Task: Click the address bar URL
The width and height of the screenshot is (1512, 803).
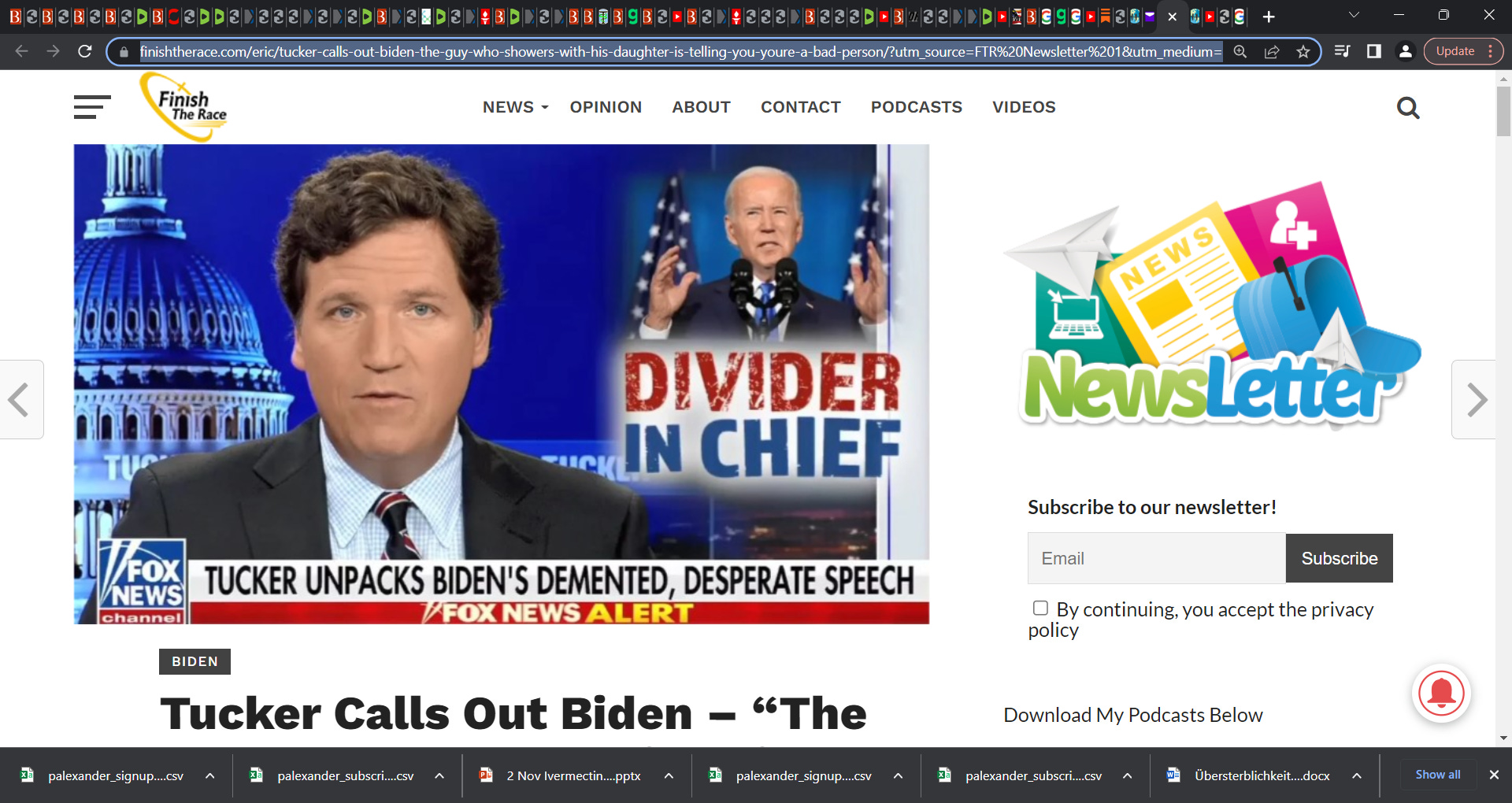Action: tap(680, 52)
